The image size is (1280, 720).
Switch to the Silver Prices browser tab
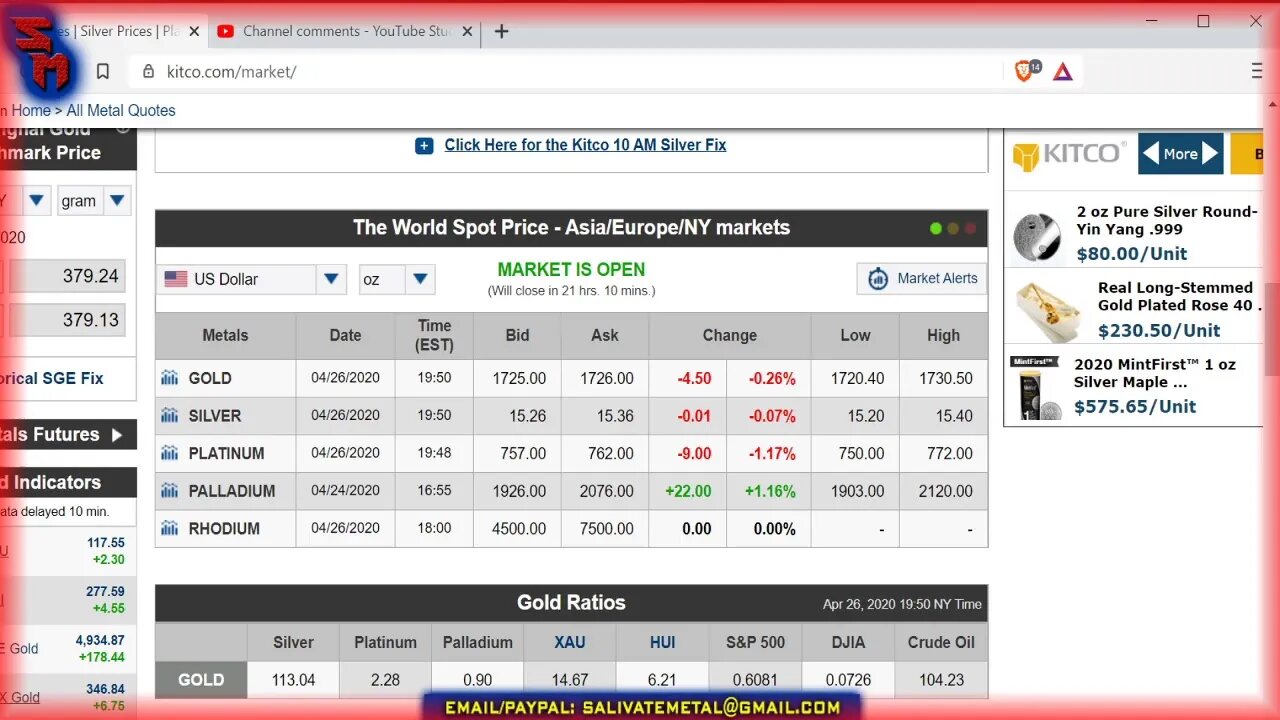tap(128, 31)
